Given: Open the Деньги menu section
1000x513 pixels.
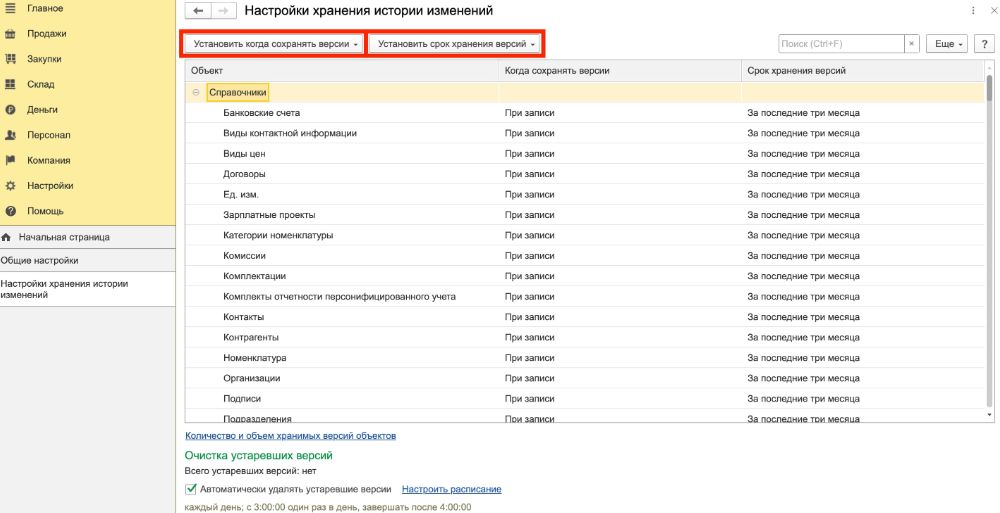Looking at the screenshot, I should point(42,110).
